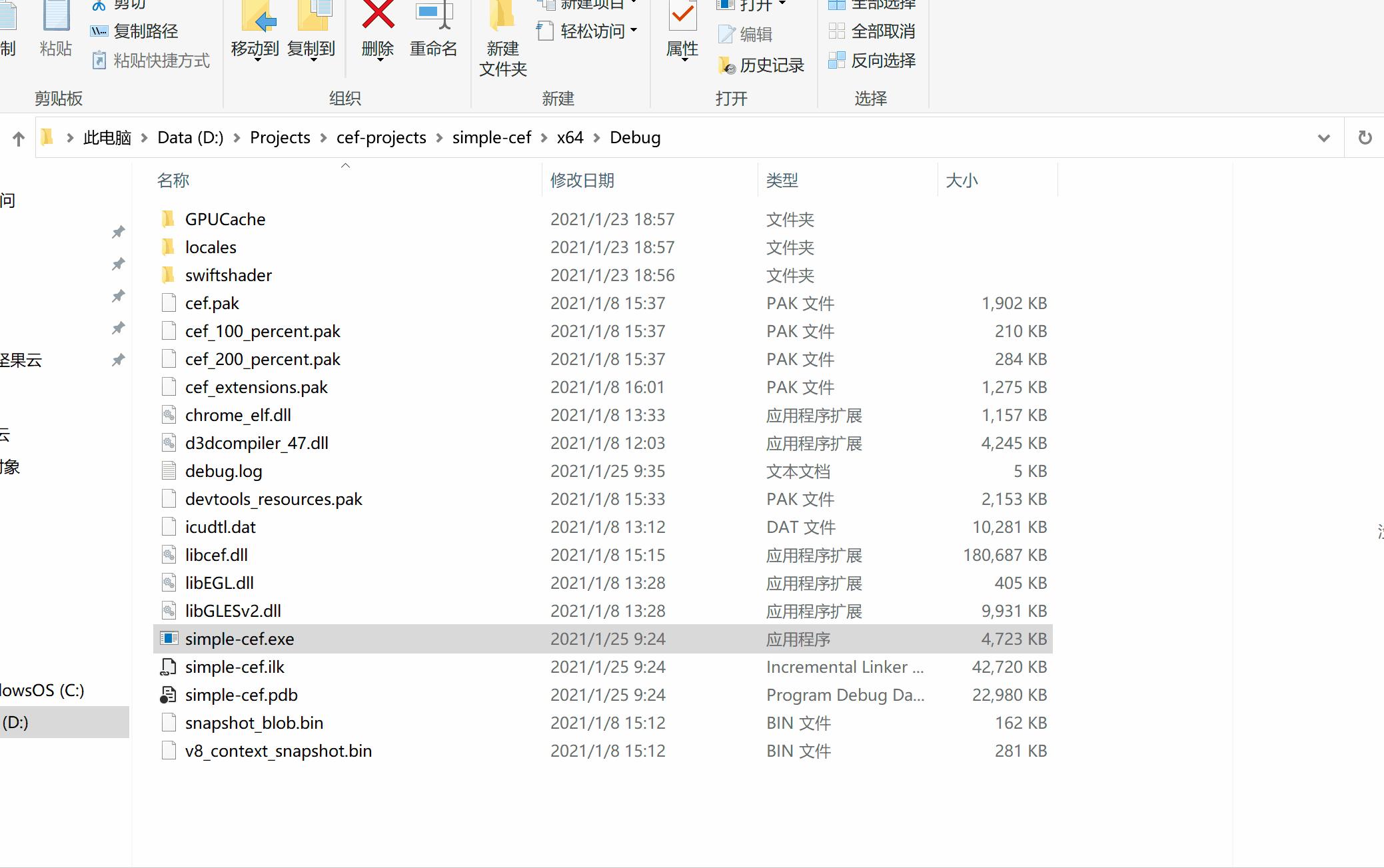Expand the 移动到 dropdown arrow
This screenshot has width=1384, height=868.
pyautogui.click(x=258, y=61)
